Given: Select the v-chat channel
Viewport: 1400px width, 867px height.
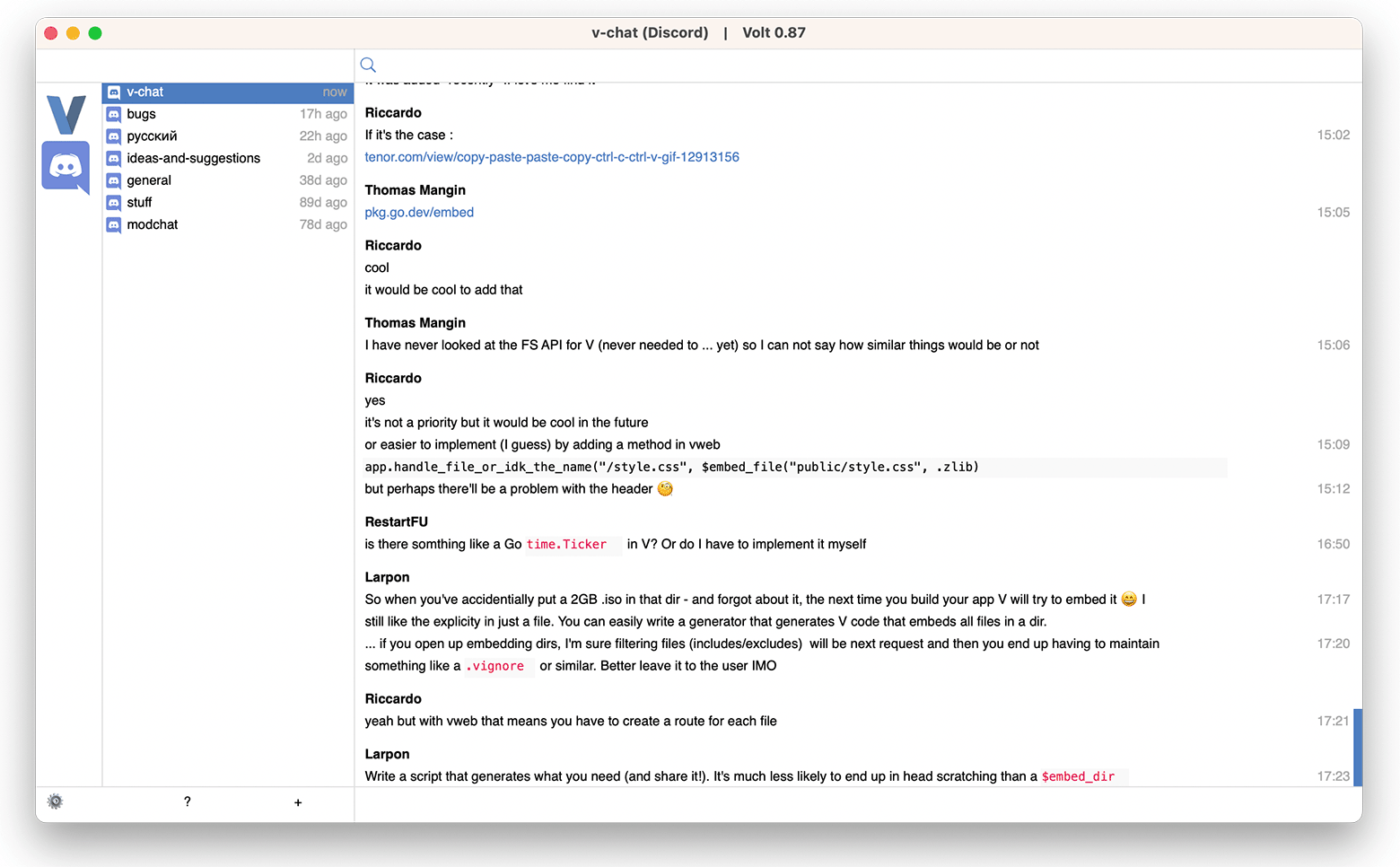Looking at the screenshot, I should click(x=228, y=92).
